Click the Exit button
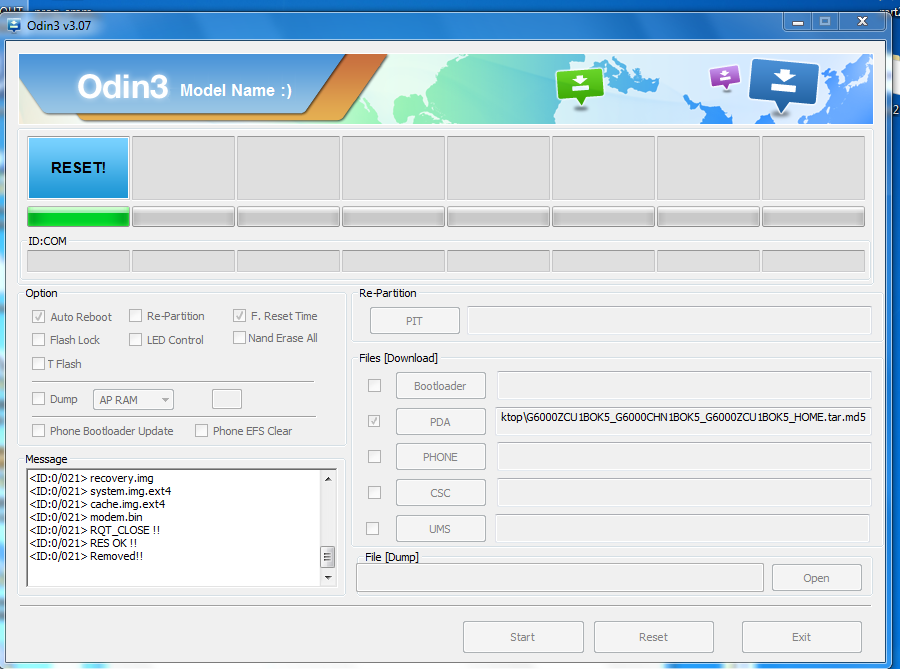The width and height of the screenshot is (900, 669). click(x=801, y=637)
